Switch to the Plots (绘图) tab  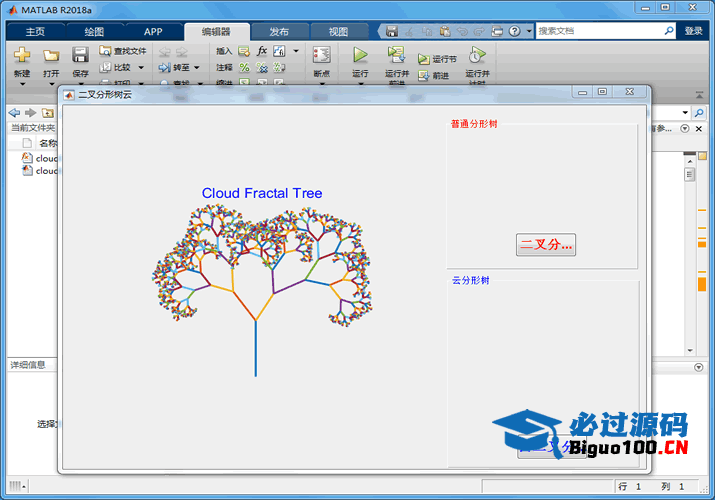[x=93, y=31]
